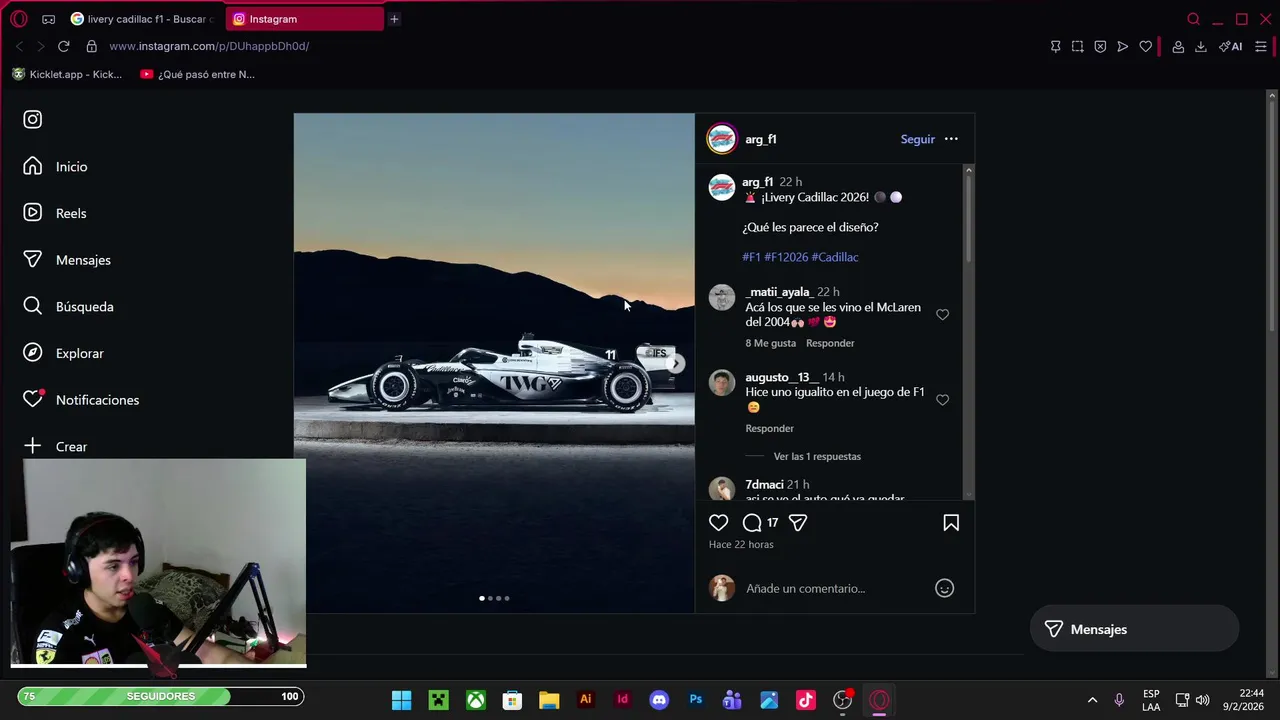This screenshot has width=1280, height=720.
Task: Open browser downloads panel
Action: tap(1200, 46)
